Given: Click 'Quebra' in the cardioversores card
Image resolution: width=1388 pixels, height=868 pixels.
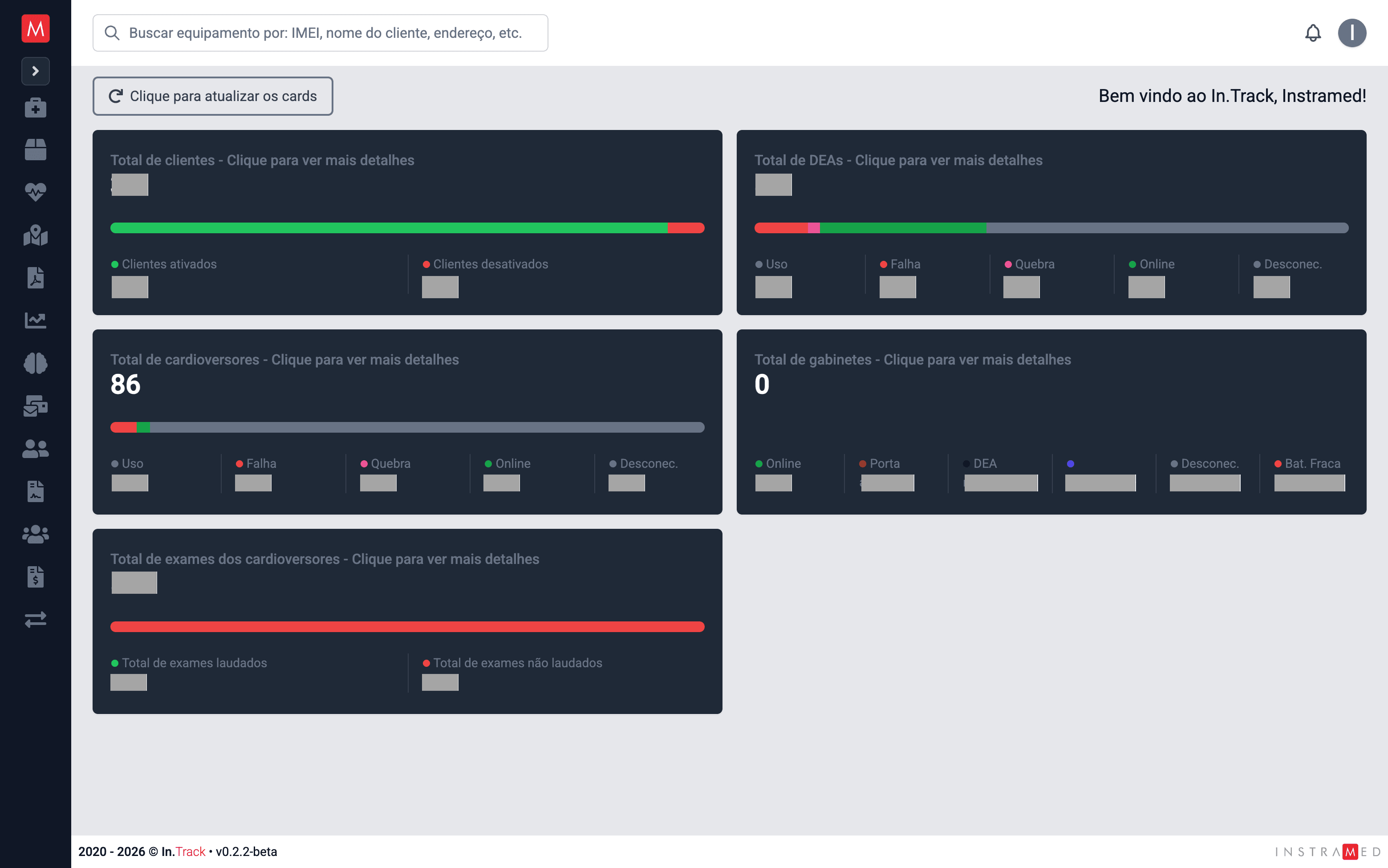Looking at the screenshot, I should click(x=390, y=463).
